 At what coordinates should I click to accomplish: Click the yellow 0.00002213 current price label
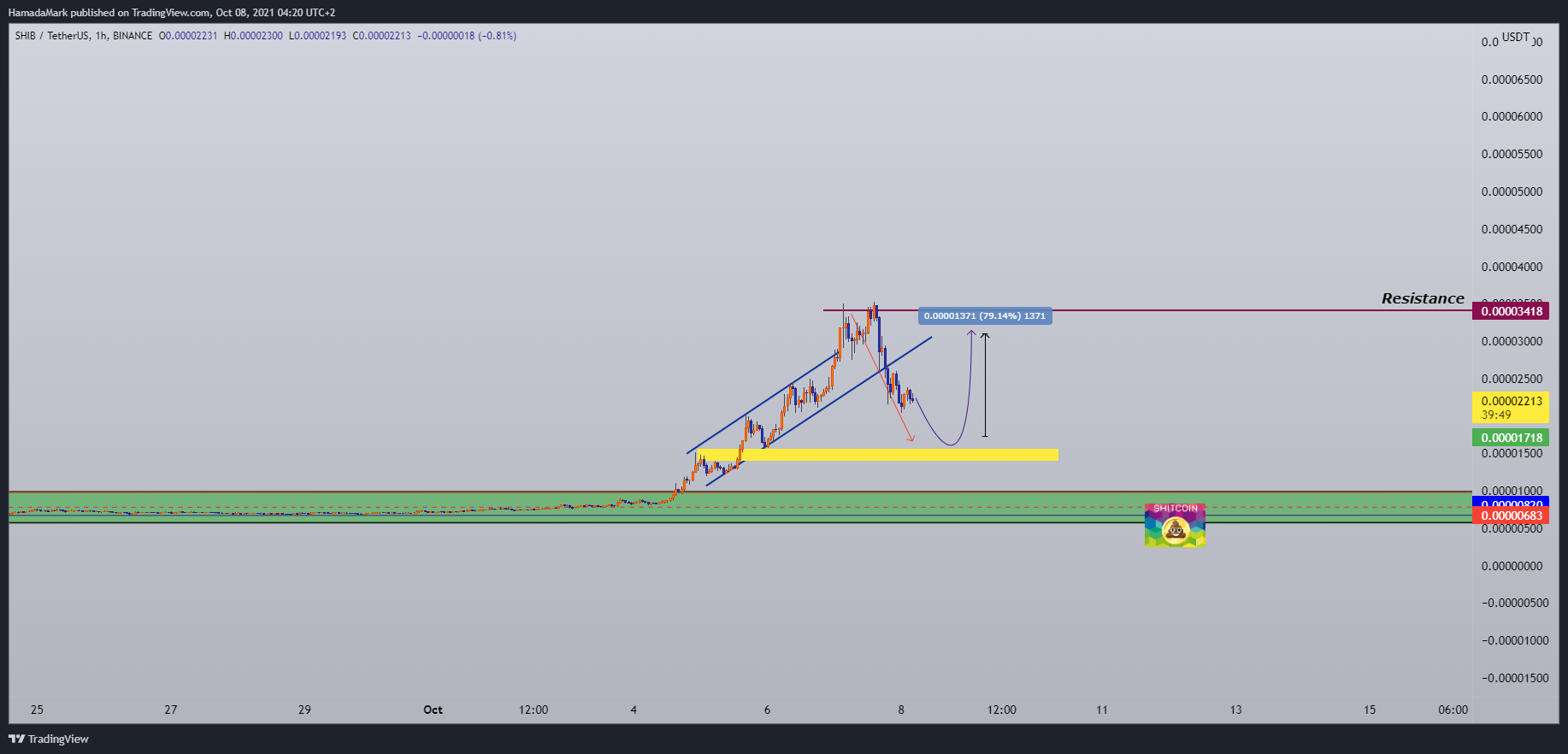point(1511,408)
